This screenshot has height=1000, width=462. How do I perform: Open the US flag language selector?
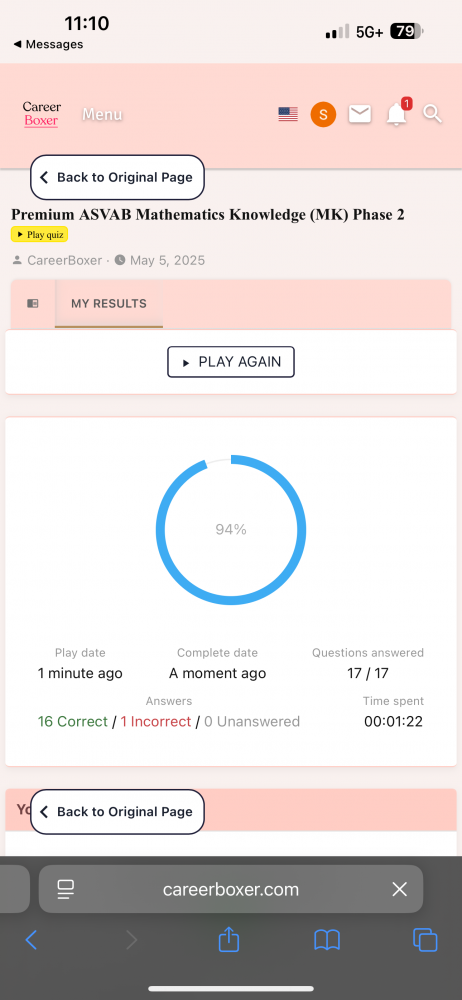pyautogui.click(x=288, y=115)
